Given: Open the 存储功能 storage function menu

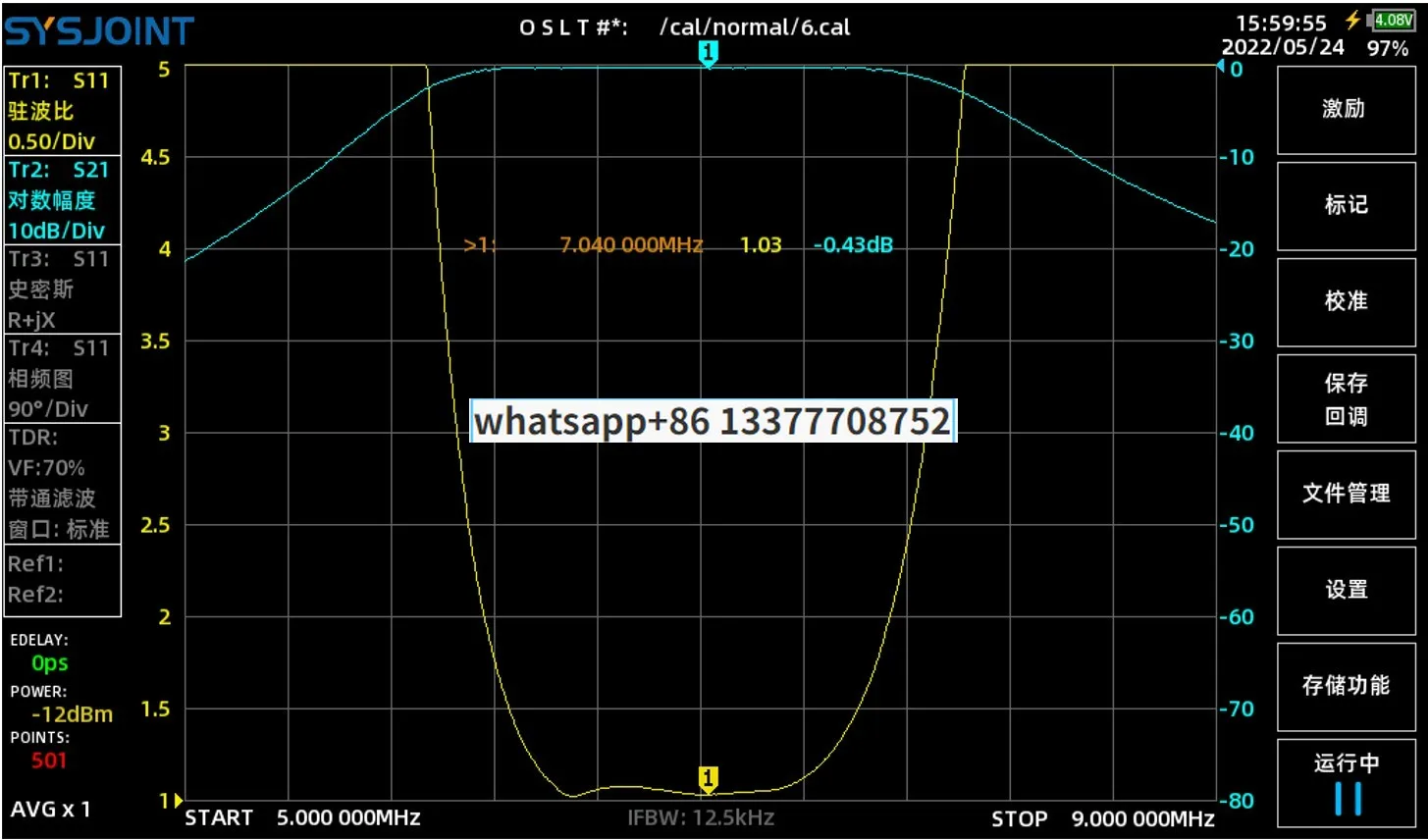Looking at the screenshot, I should pos(1346,686).
